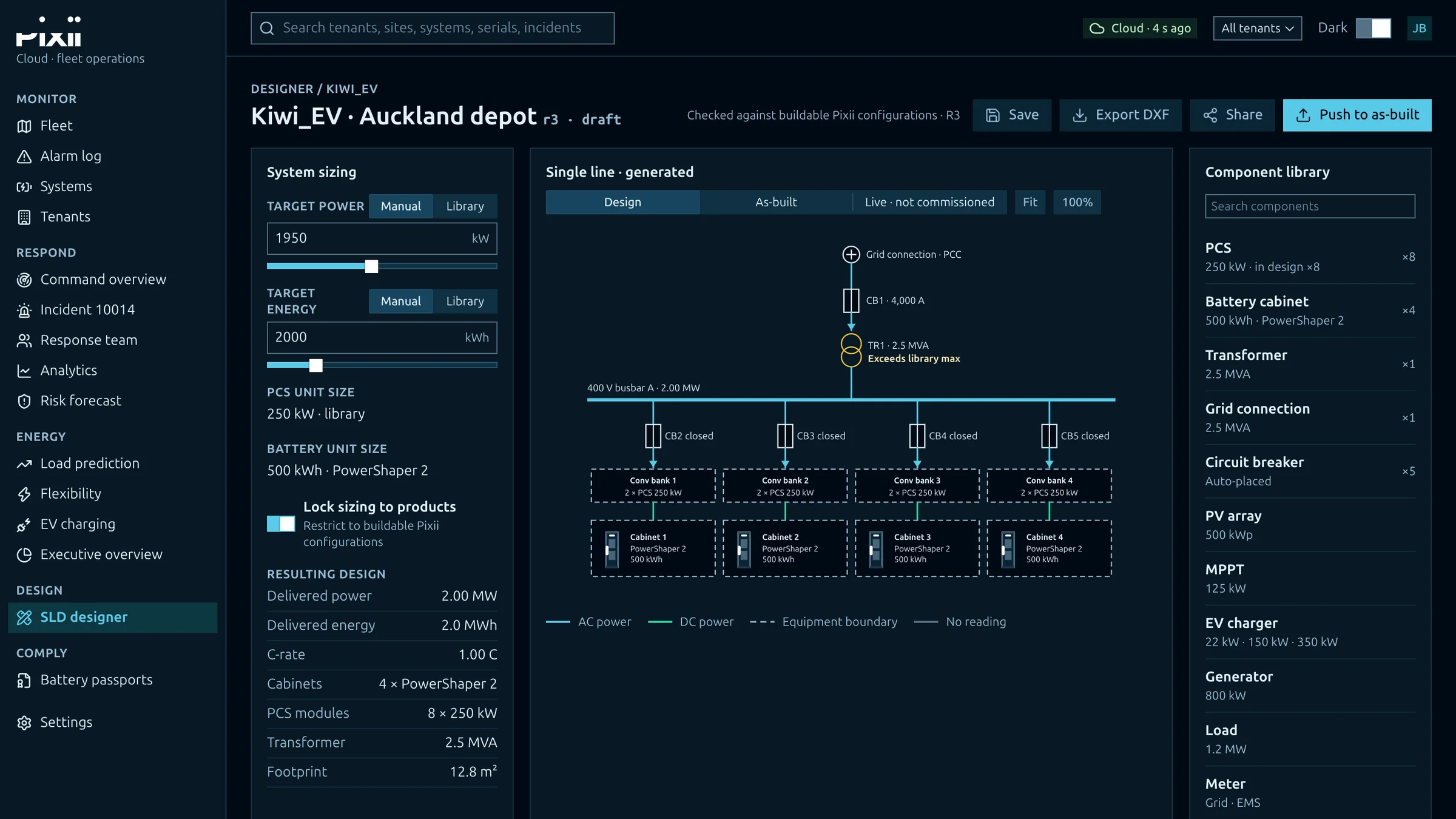Open the All tenants dropdown
1456x819 pixels.
click(x=1257, y=28)
